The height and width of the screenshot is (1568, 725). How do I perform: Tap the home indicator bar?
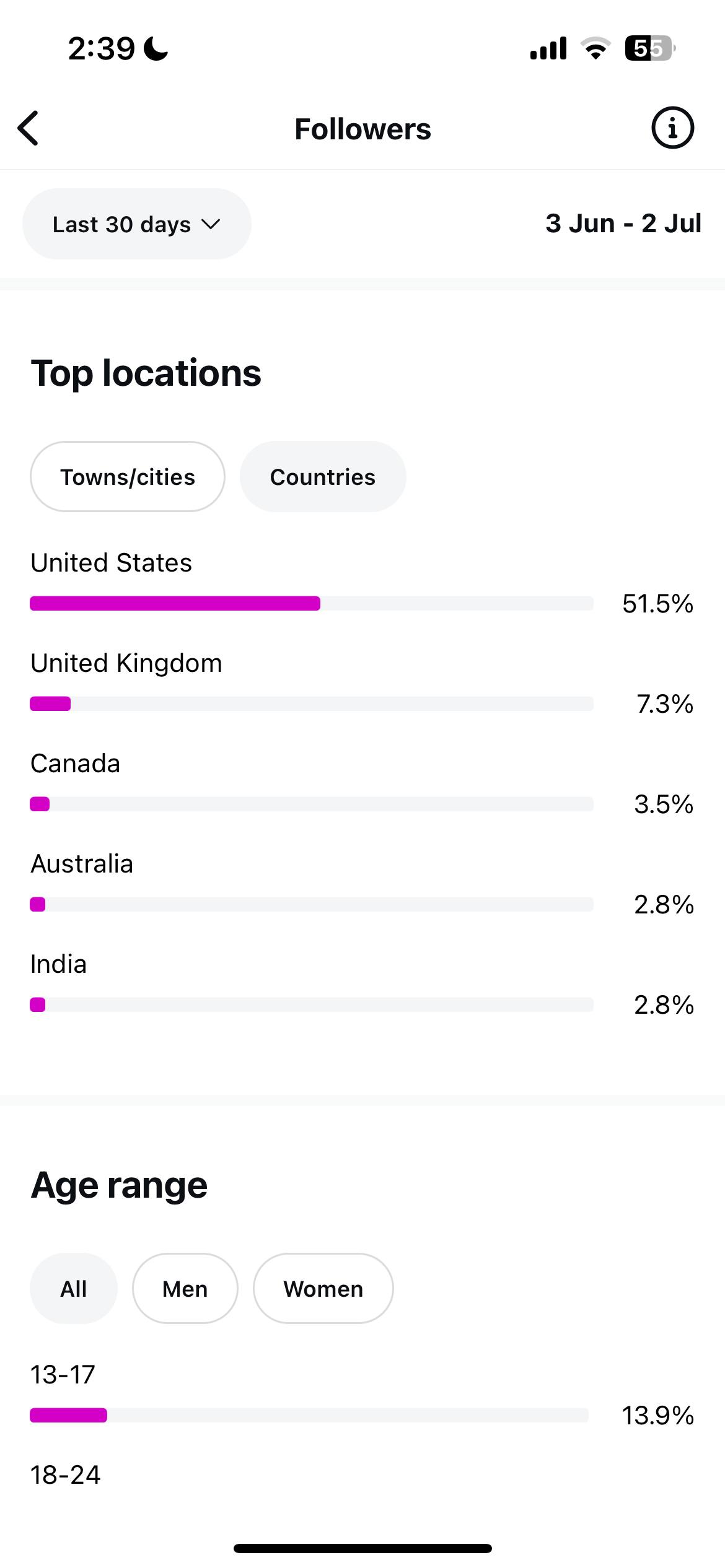click(362, 1548)
